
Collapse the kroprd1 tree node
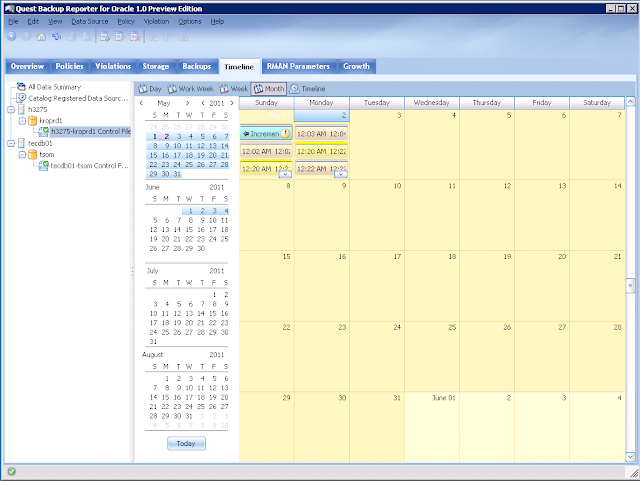pyautogui.click(x=22, y=120)
